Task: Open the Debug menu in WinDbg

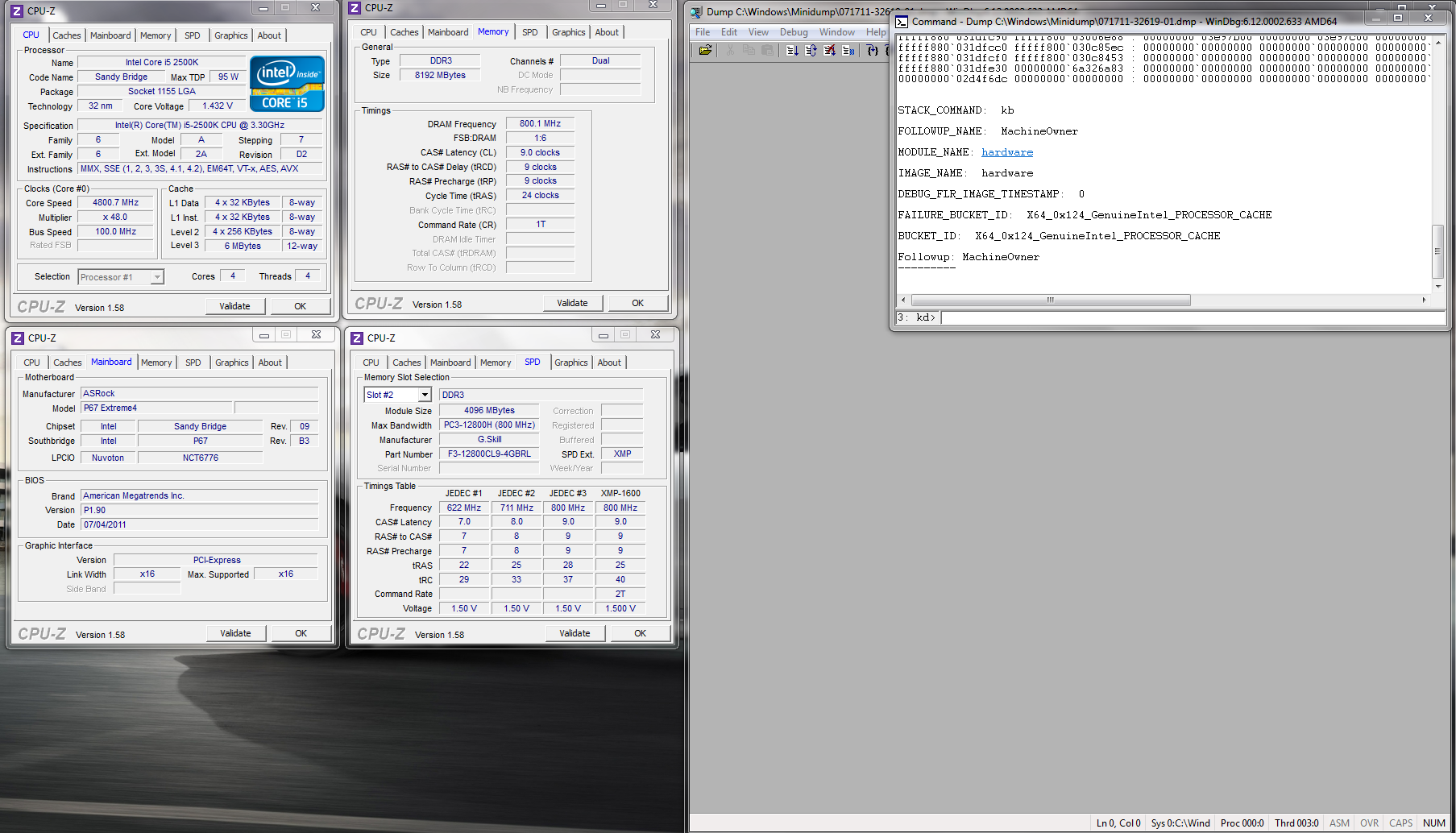Action: 794,32
